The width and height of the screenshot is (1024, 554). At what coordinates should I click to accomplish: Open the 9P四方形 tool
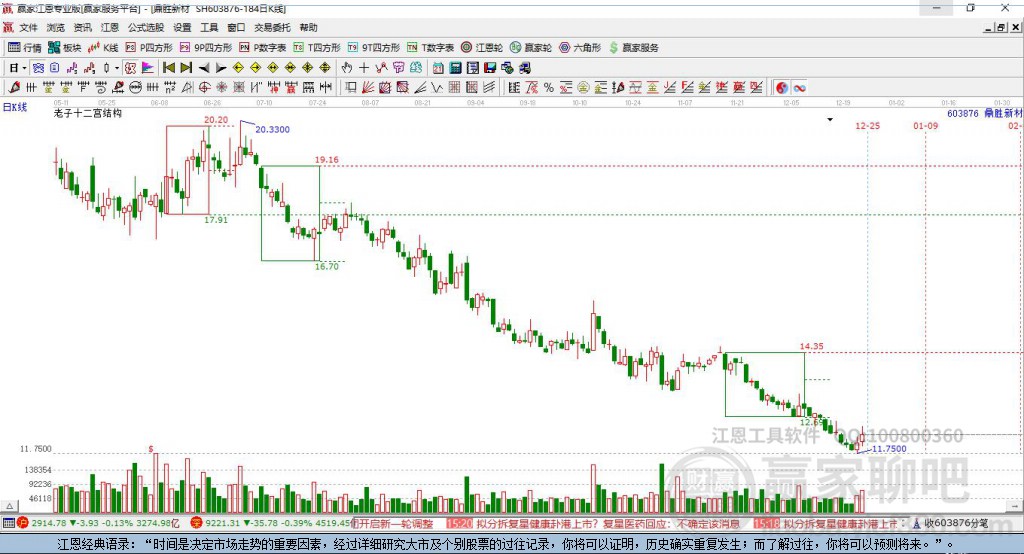[206, 48]
